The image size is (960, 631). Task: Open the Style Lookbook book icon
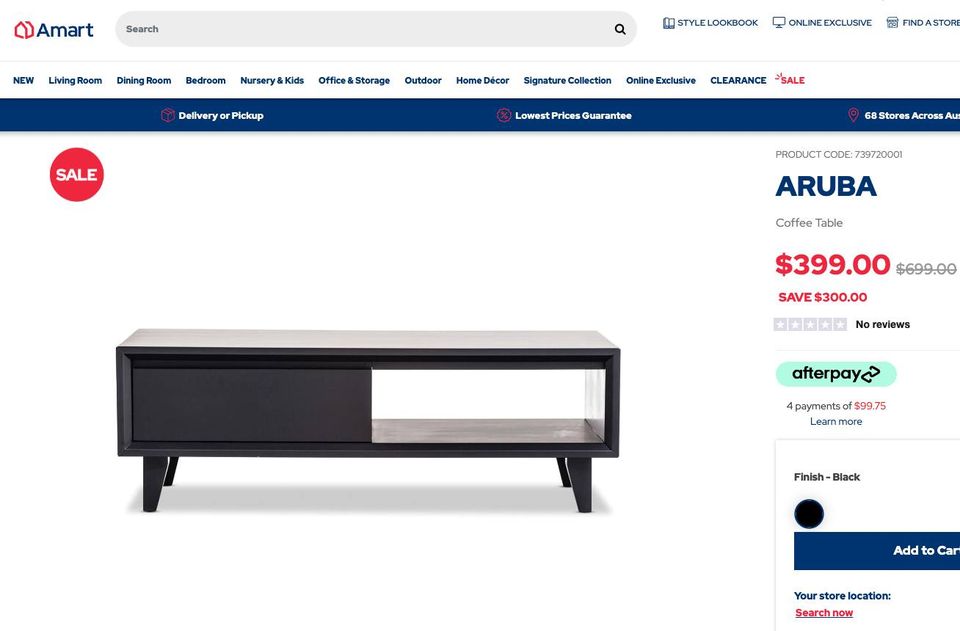[669, 23]
